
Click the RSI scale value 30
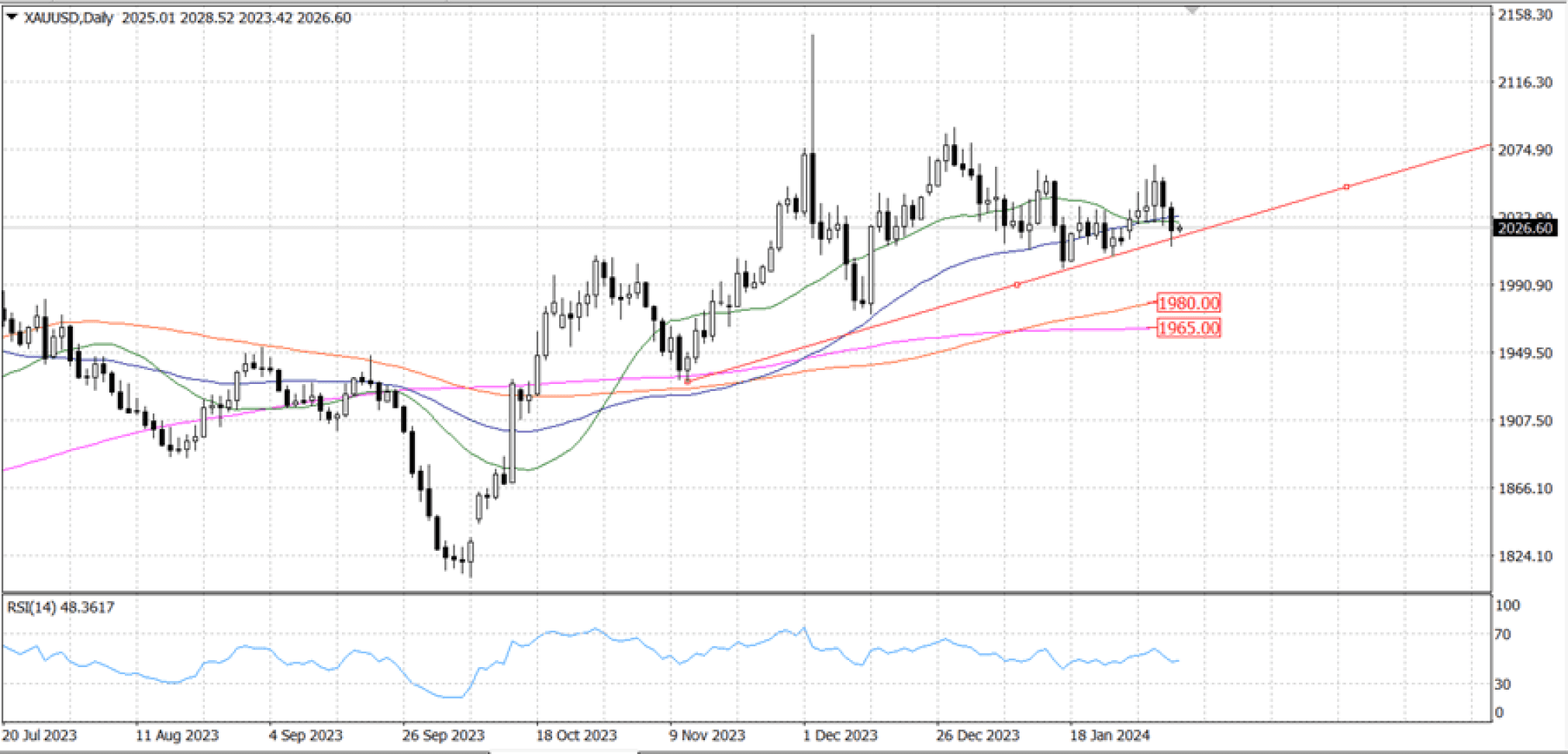(1503, 684)
